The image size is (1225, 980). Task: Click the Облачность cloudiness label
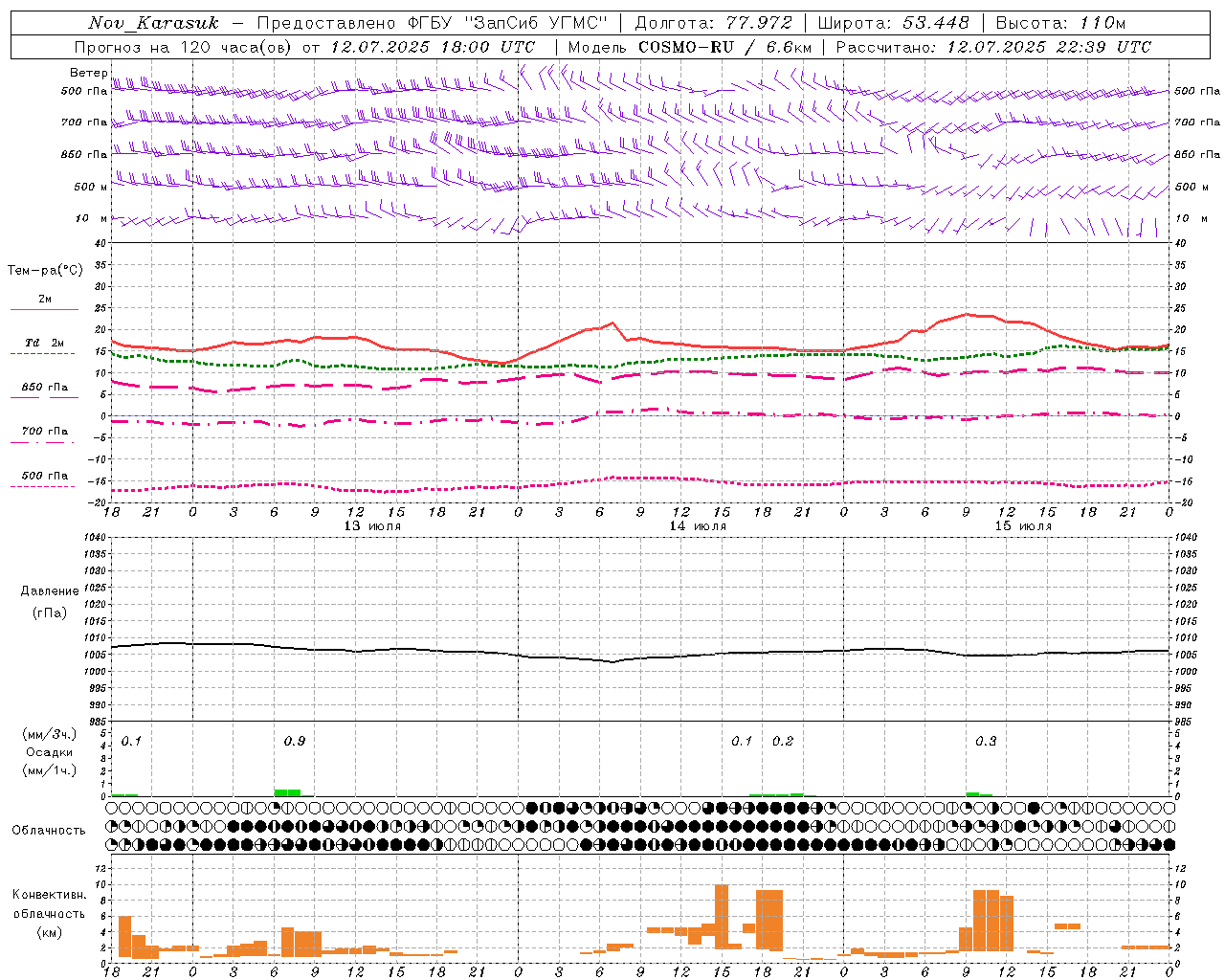(49, 830)
